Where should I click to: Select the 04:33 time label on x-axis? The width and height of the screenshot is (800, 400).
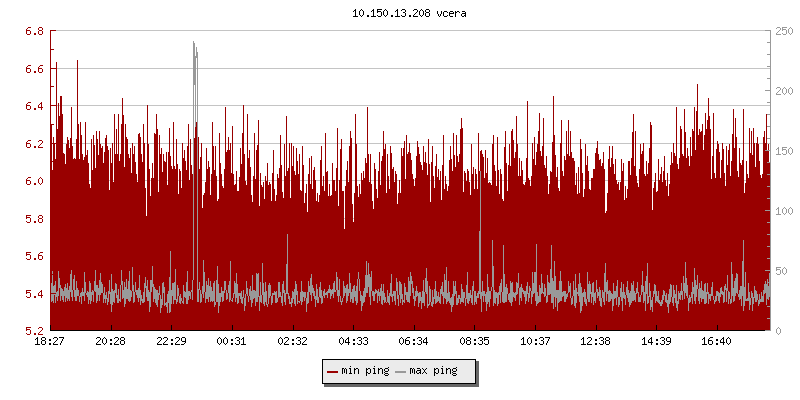353,341
